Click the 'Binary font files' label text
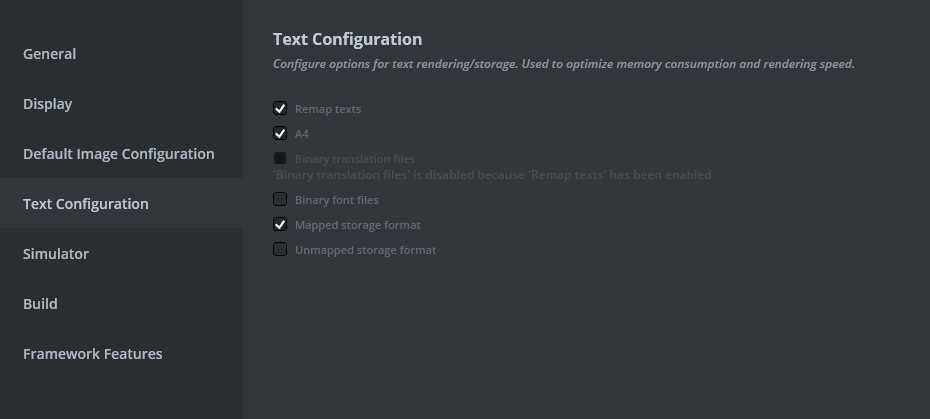 (x=336, y=200)
